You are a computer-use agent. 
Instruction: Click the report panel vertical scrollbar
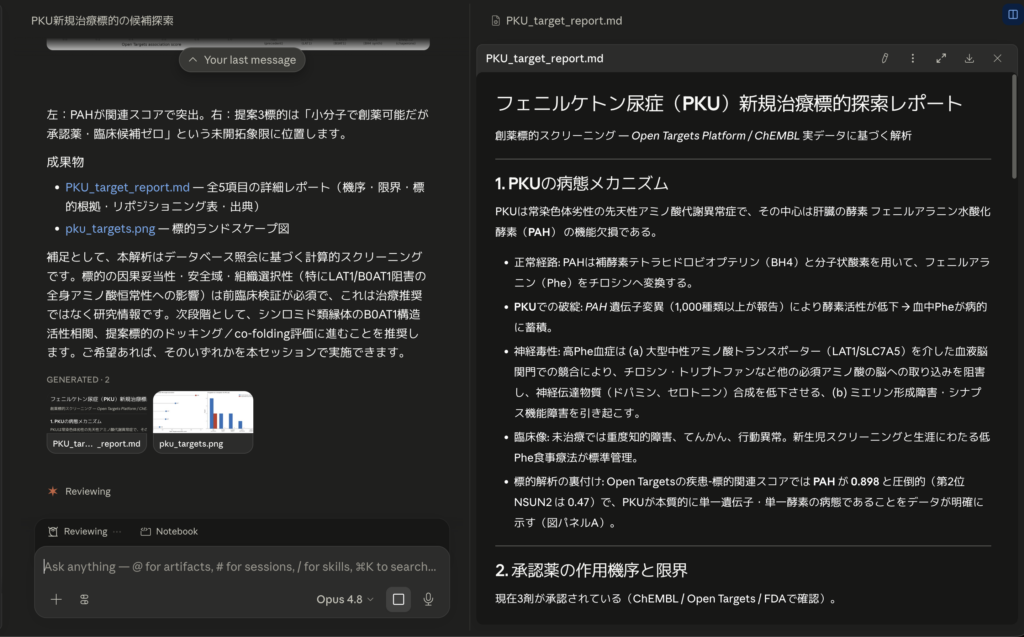click(1014, 127)
